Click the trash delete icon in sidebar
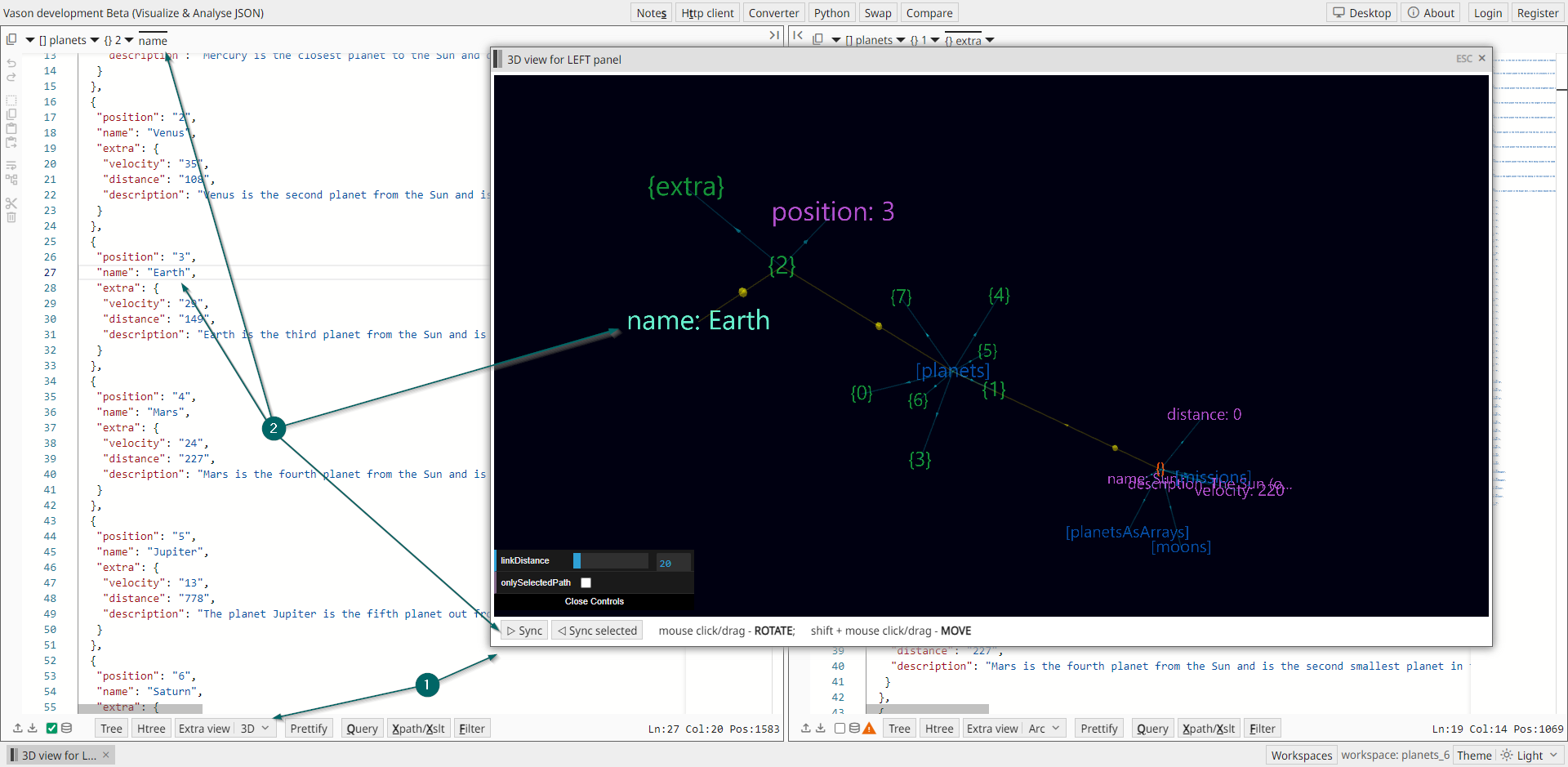The height and width of the screenshot is (767, 1568). (x=11, y=217)
